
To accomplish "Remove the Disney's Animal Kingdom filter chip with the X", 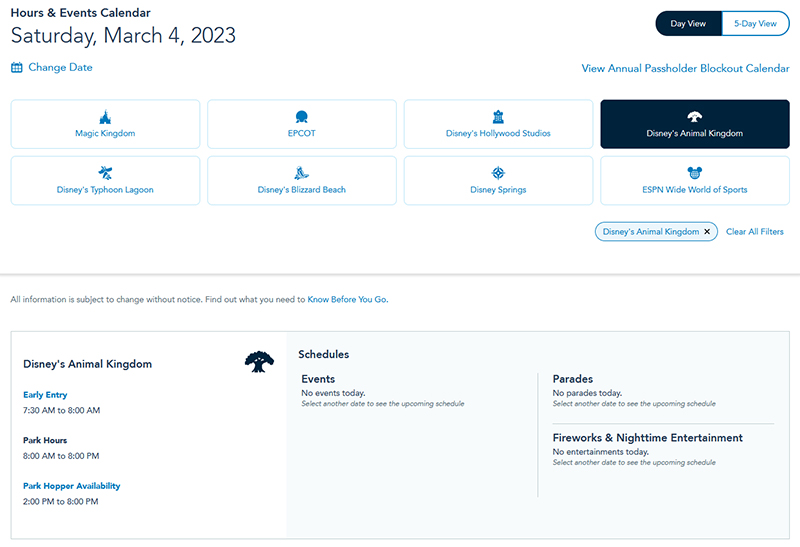I will 707,232.
